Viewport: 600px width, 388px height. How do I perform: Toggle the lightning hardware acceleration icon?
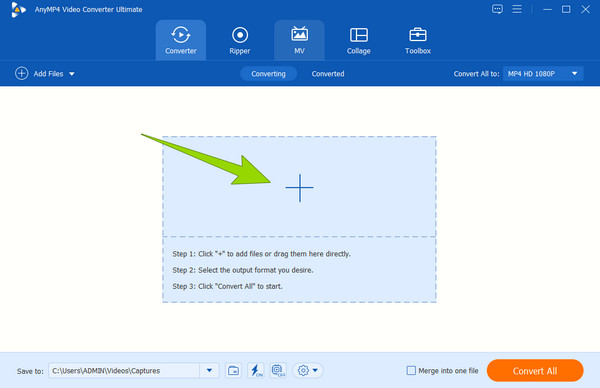[x=256, y=370]
